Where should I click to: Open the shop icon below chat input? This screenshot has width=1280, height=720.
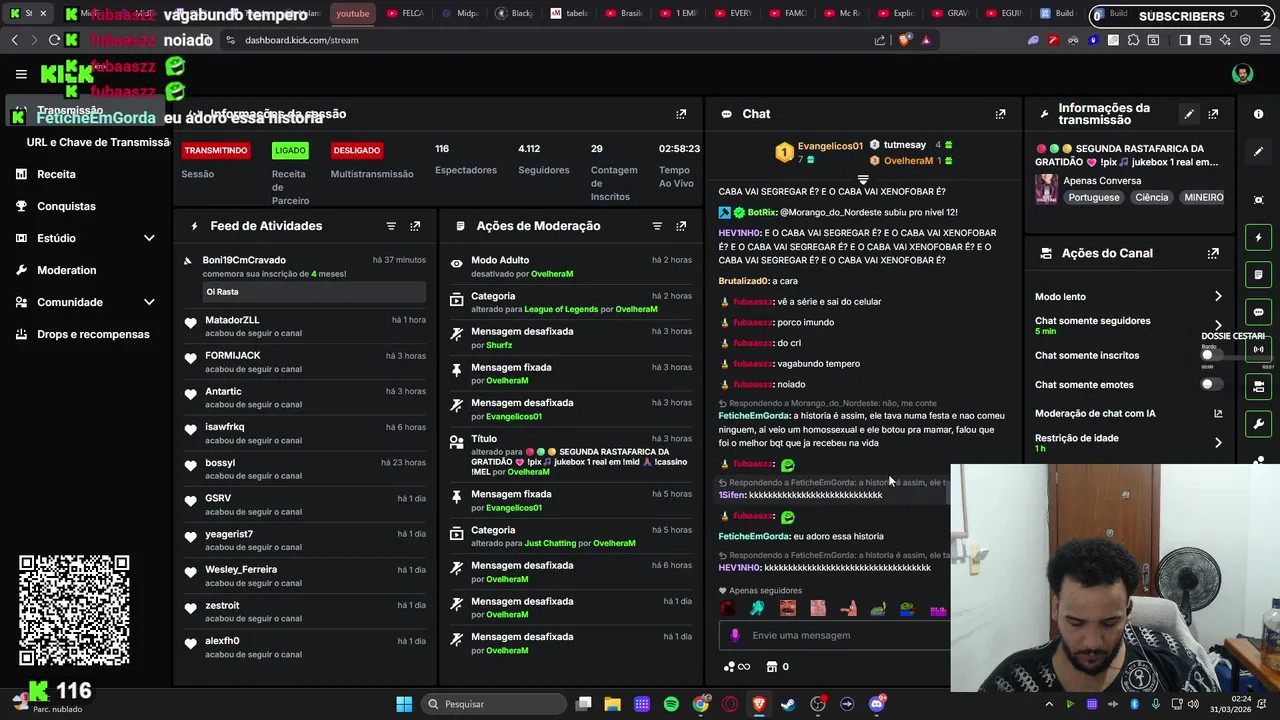pyautogui.click(x=772, y=667)
